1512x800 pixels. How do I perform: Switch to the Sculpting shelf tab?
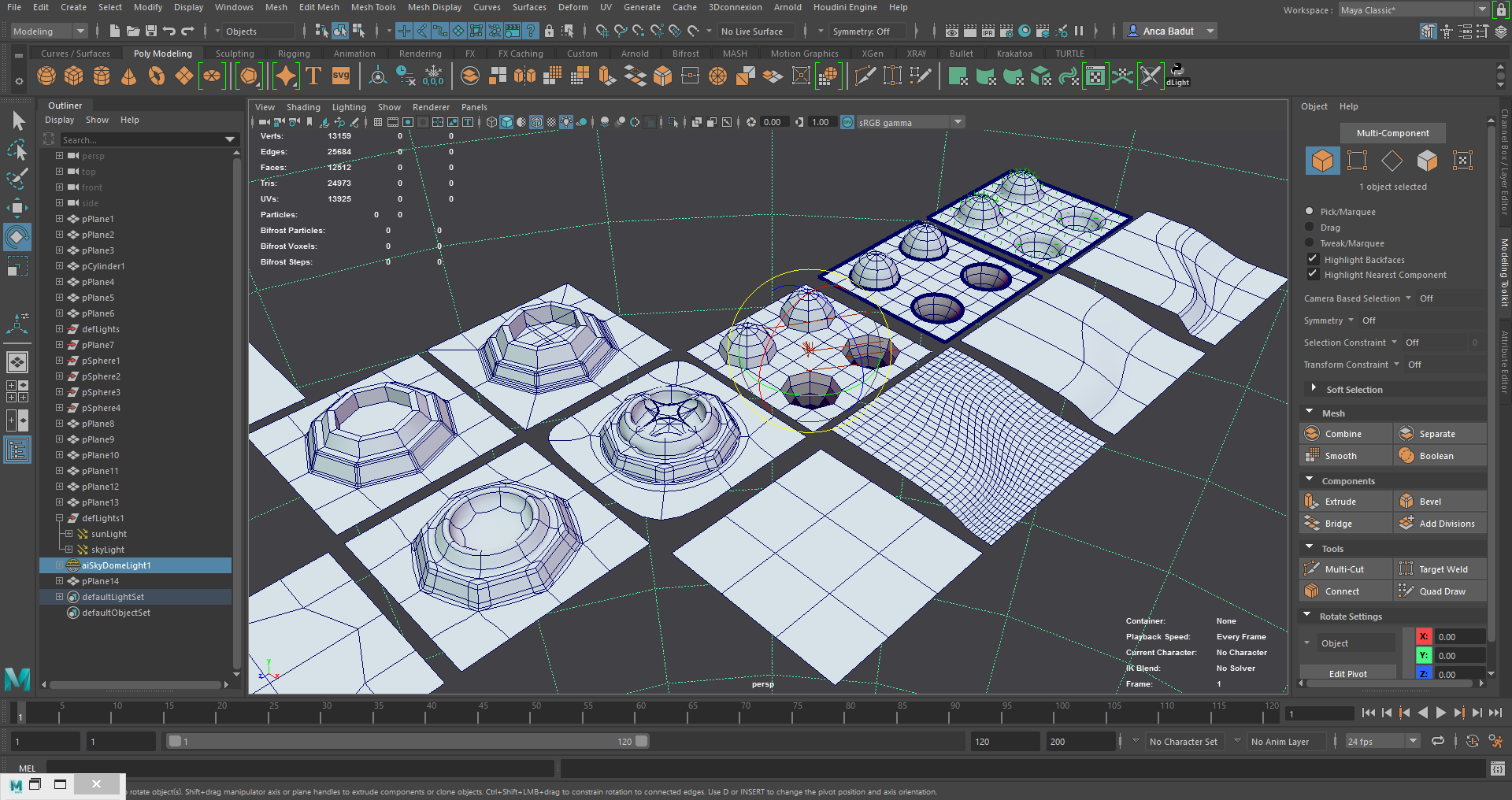coord(235,54)
